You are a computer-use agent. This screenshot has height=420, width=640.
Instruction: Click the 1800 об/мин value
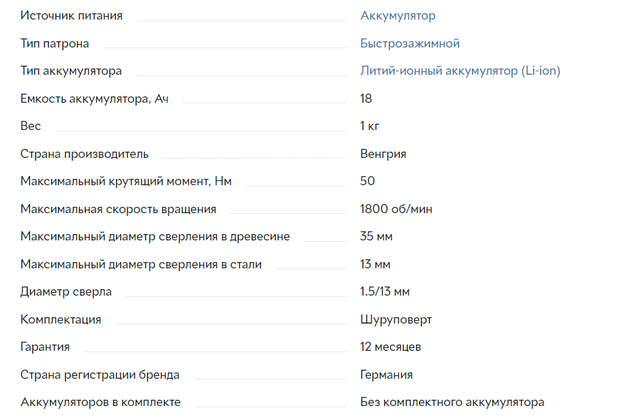tap(396, 209)
